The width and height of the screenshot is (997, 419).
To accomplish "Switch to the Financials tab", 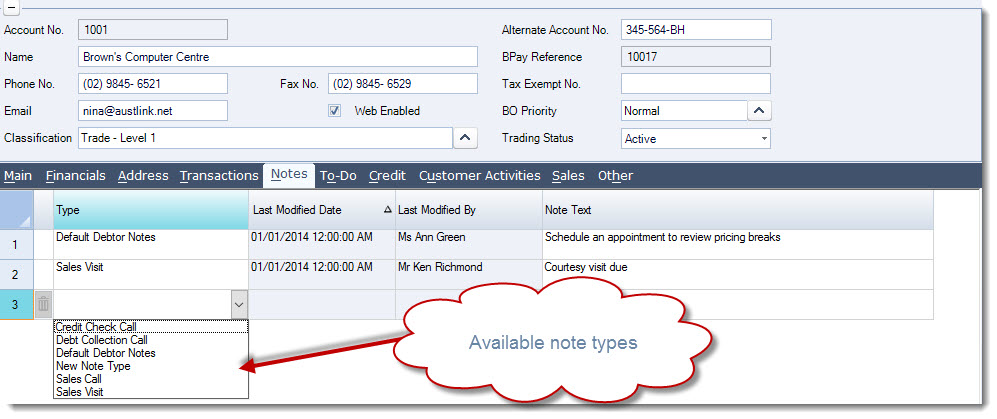I will (76, 175).
